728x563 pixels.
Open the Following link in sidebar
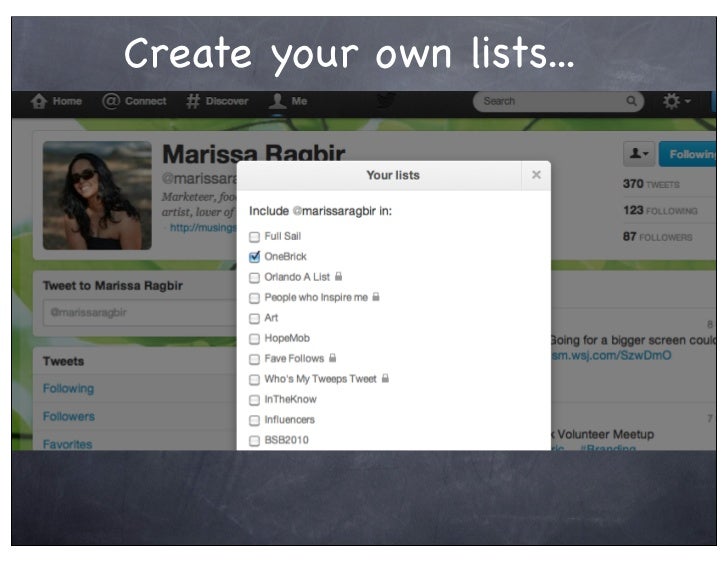(x=68, y=388)
